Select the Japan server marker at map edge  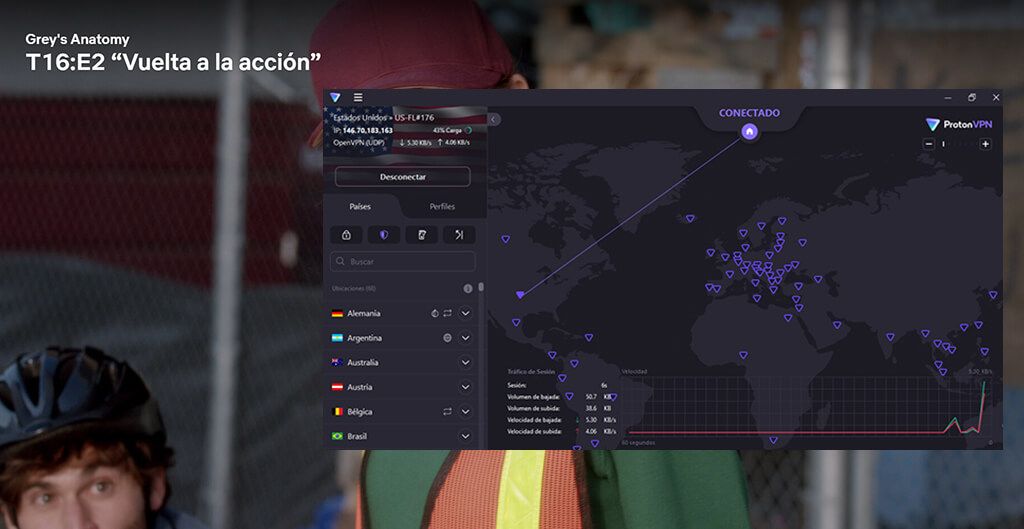click(x=993, y=295)
